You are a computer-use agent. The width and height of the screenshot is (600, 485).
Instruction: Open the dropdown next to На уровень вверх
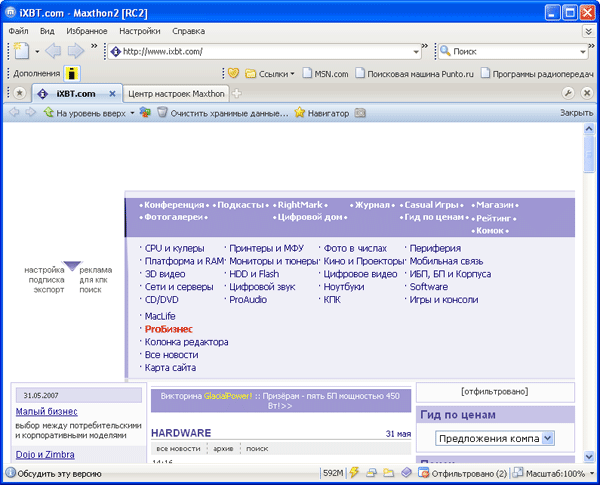tap(132, 113)
